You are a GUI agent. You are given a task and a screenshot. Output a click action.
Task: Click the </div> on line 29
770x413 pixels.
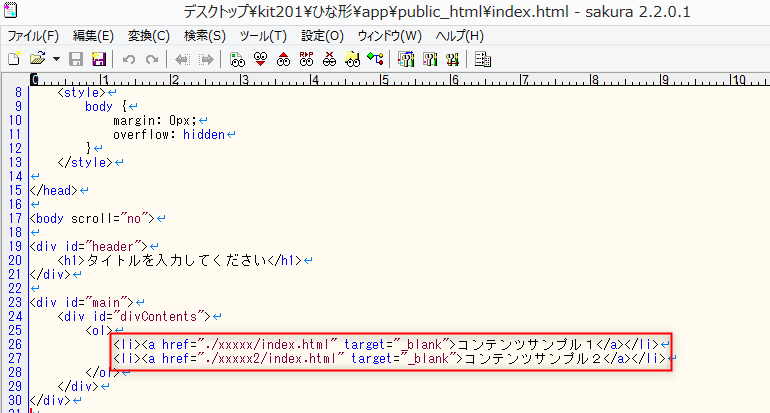[78, 386]
